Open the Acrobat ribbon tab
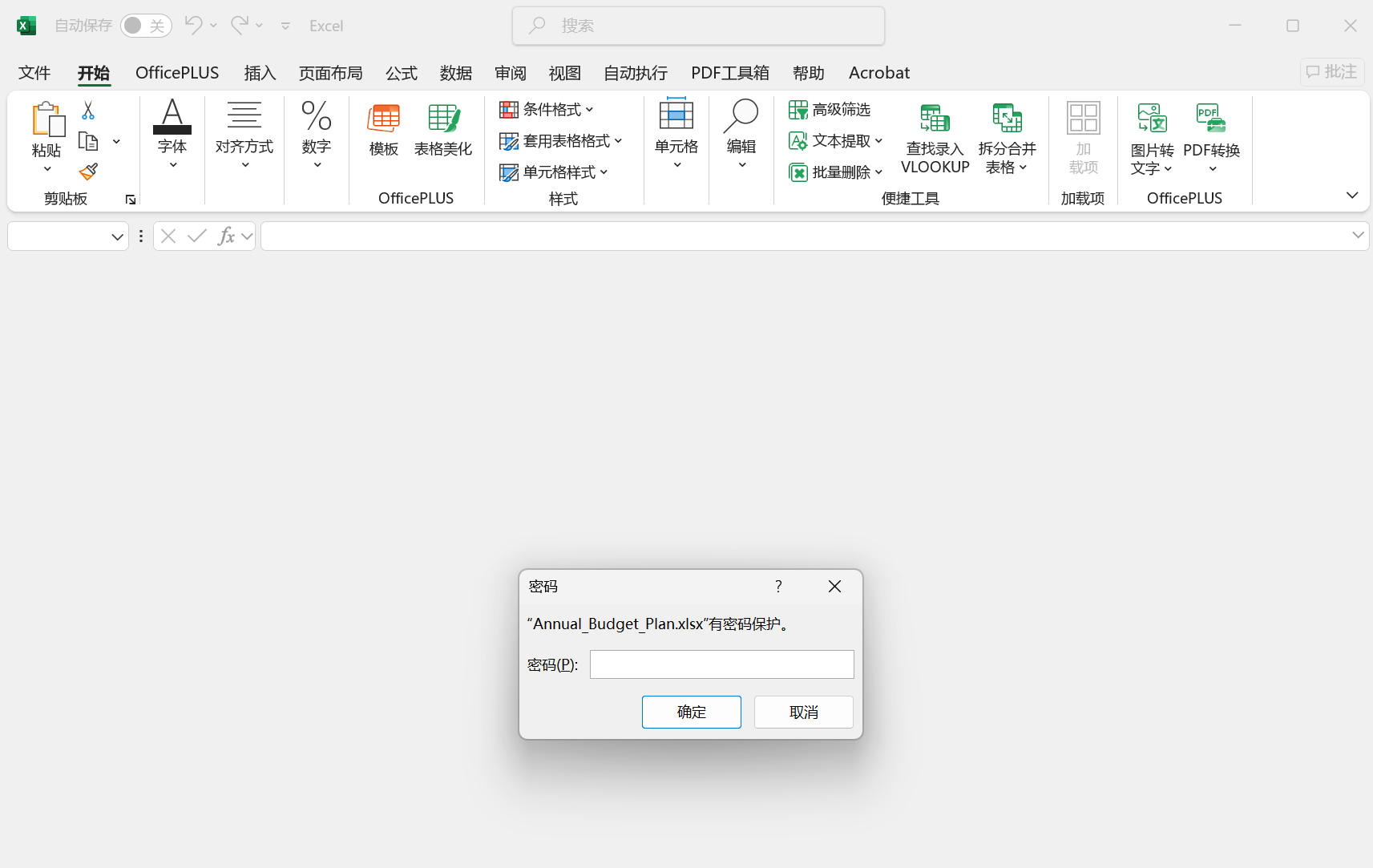This screenshot has height=868, width=1373. pos(878,72)
